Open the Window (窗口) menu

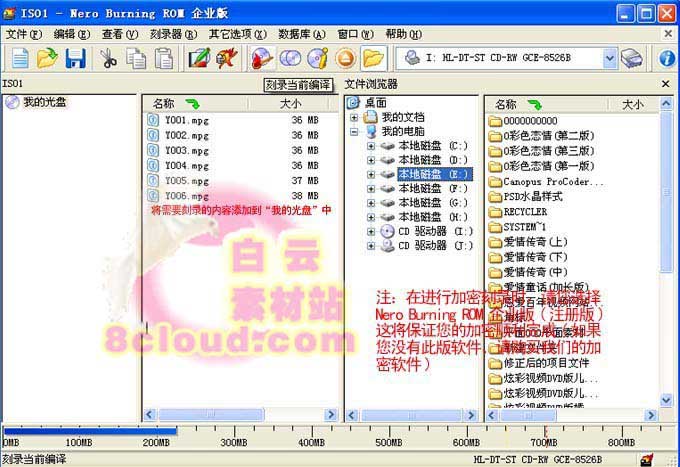click(x=355, y=34)
